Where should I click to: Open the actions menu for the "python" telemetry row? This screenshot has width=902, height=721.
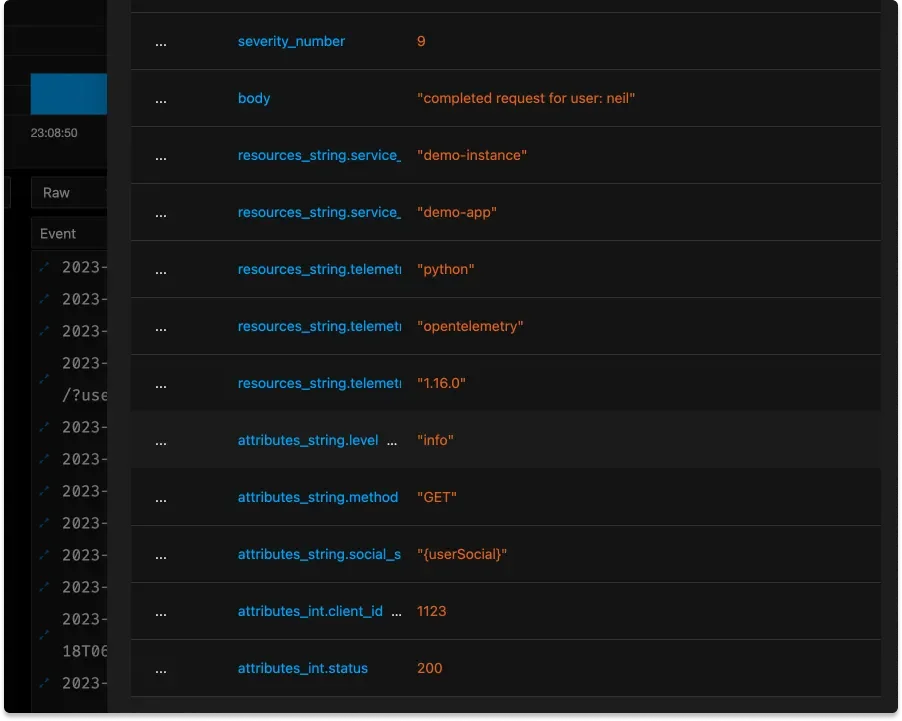tap(161, 270)
